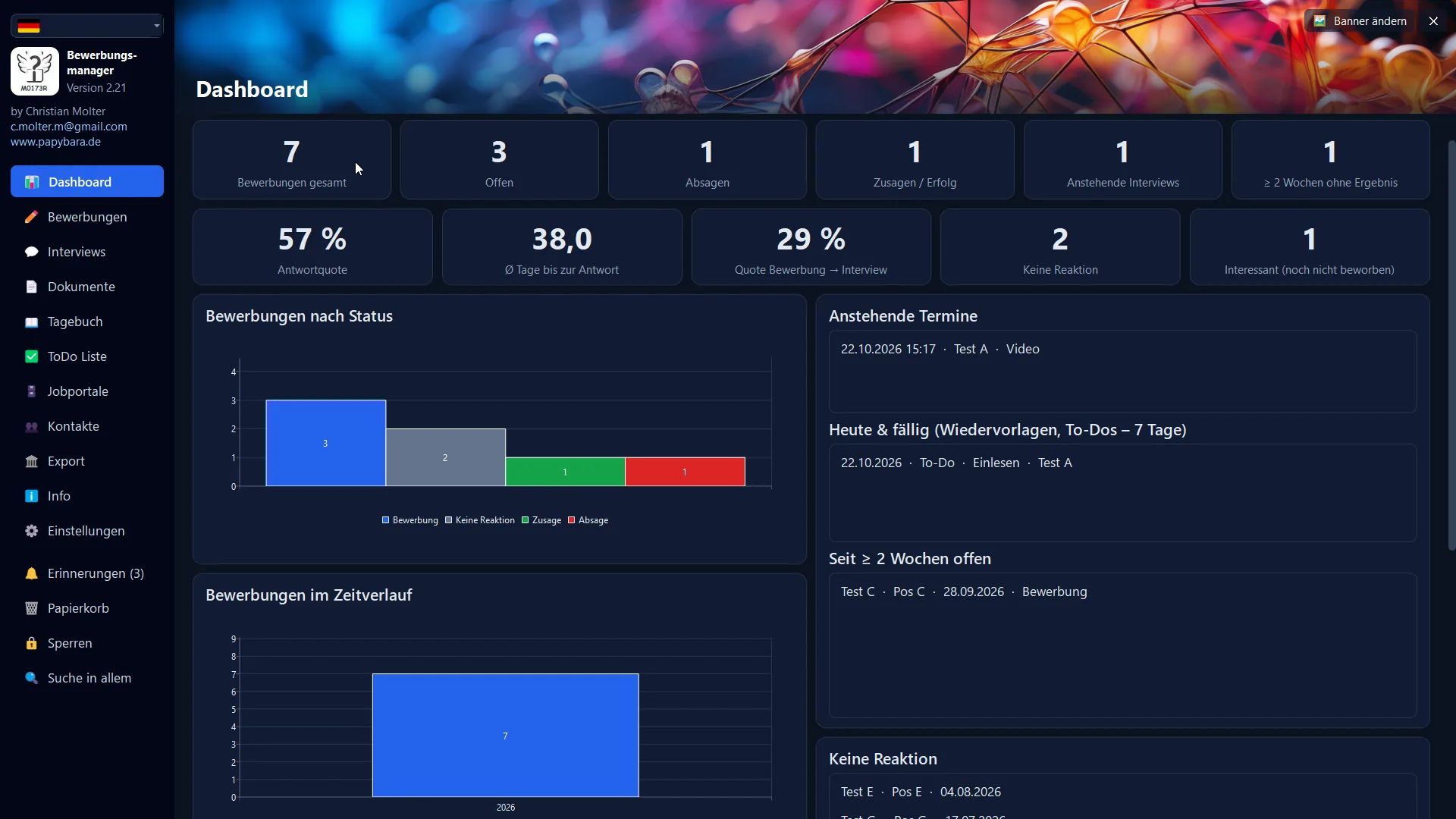Open the language flag dropdown
1456x819 pixels.
tap(87, 26)
